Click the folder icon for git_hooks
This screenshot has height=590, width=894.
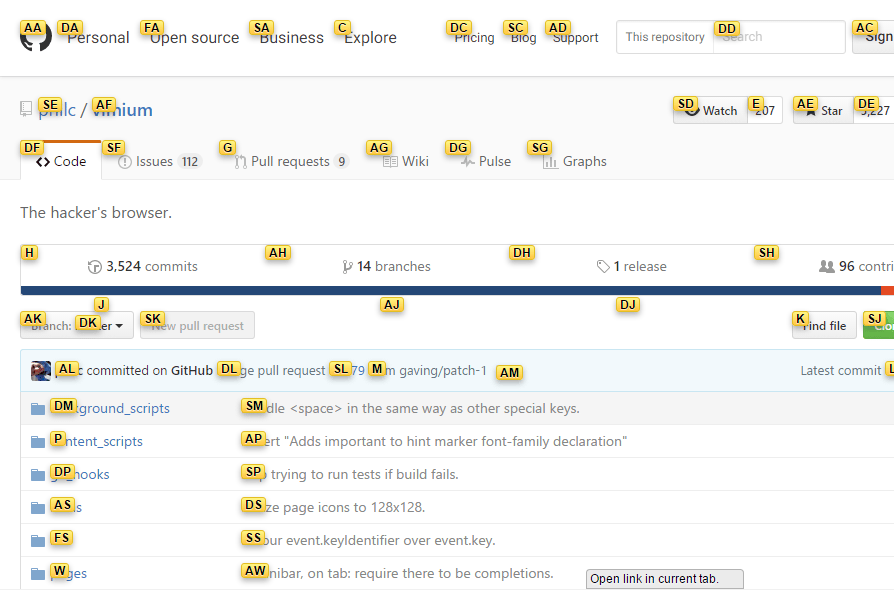pos(38,475)
